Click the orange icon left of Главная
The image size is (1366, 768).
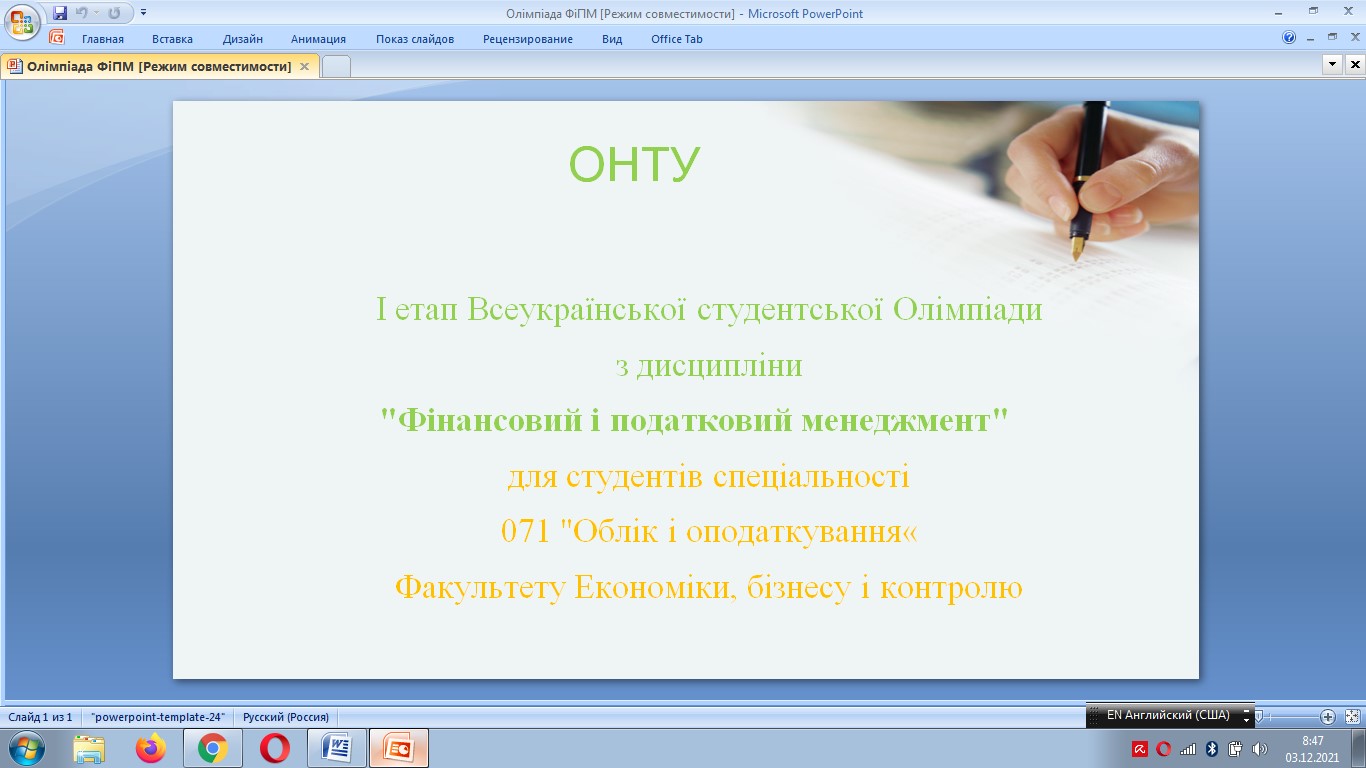pos(56,37)
